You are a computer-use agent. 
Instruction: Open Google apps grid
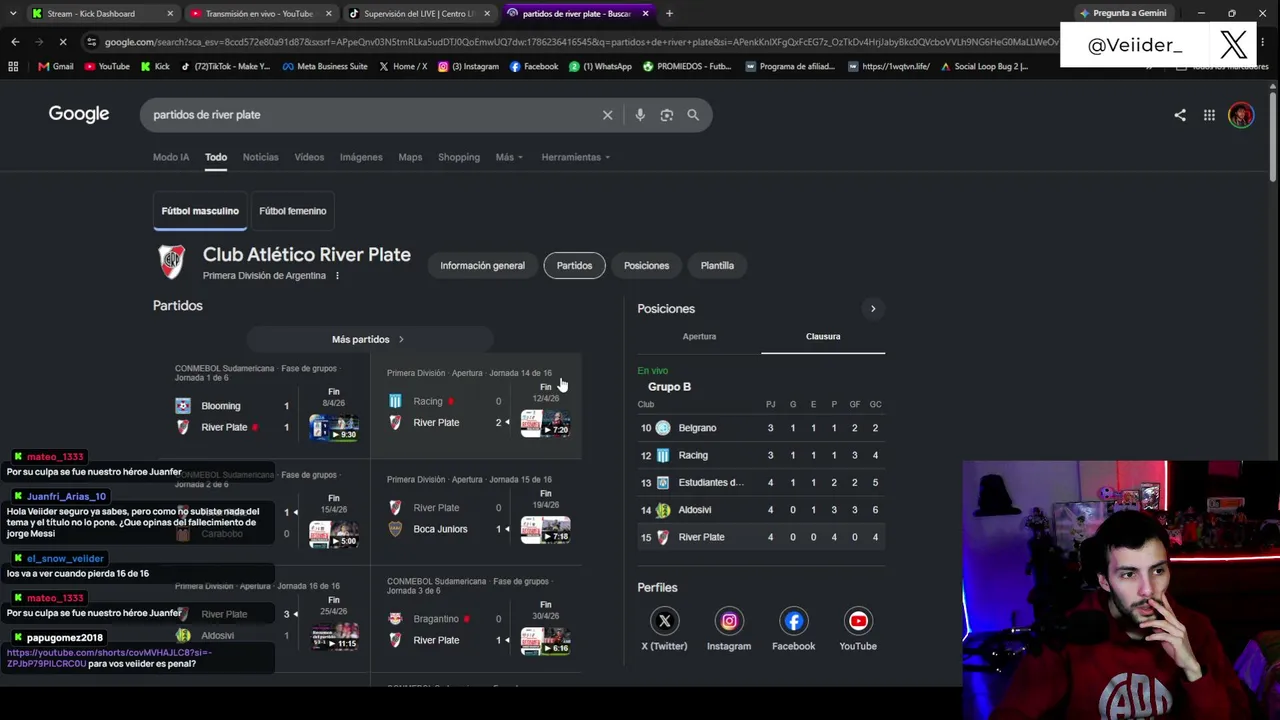(x=1209, y=115)
